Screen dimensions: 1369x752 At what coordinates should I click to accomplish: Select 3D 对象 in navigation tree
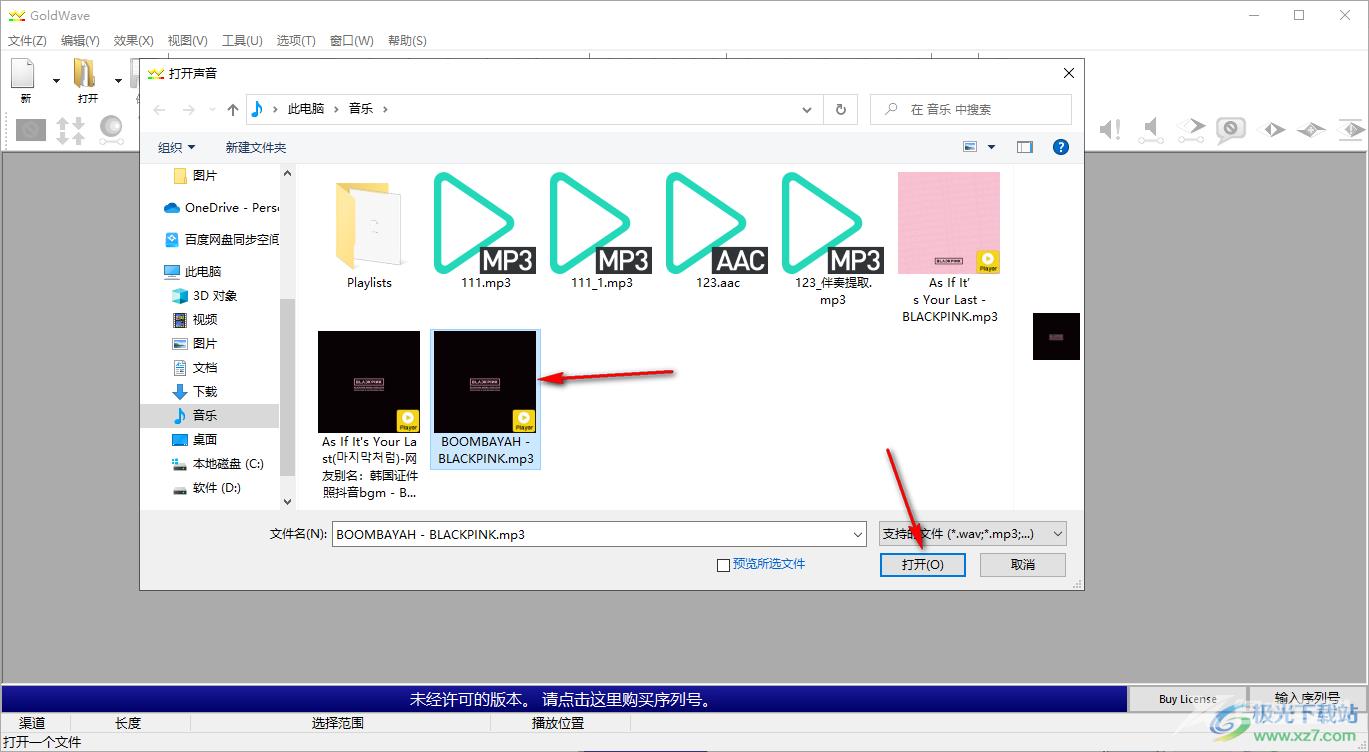coord(205,295)
